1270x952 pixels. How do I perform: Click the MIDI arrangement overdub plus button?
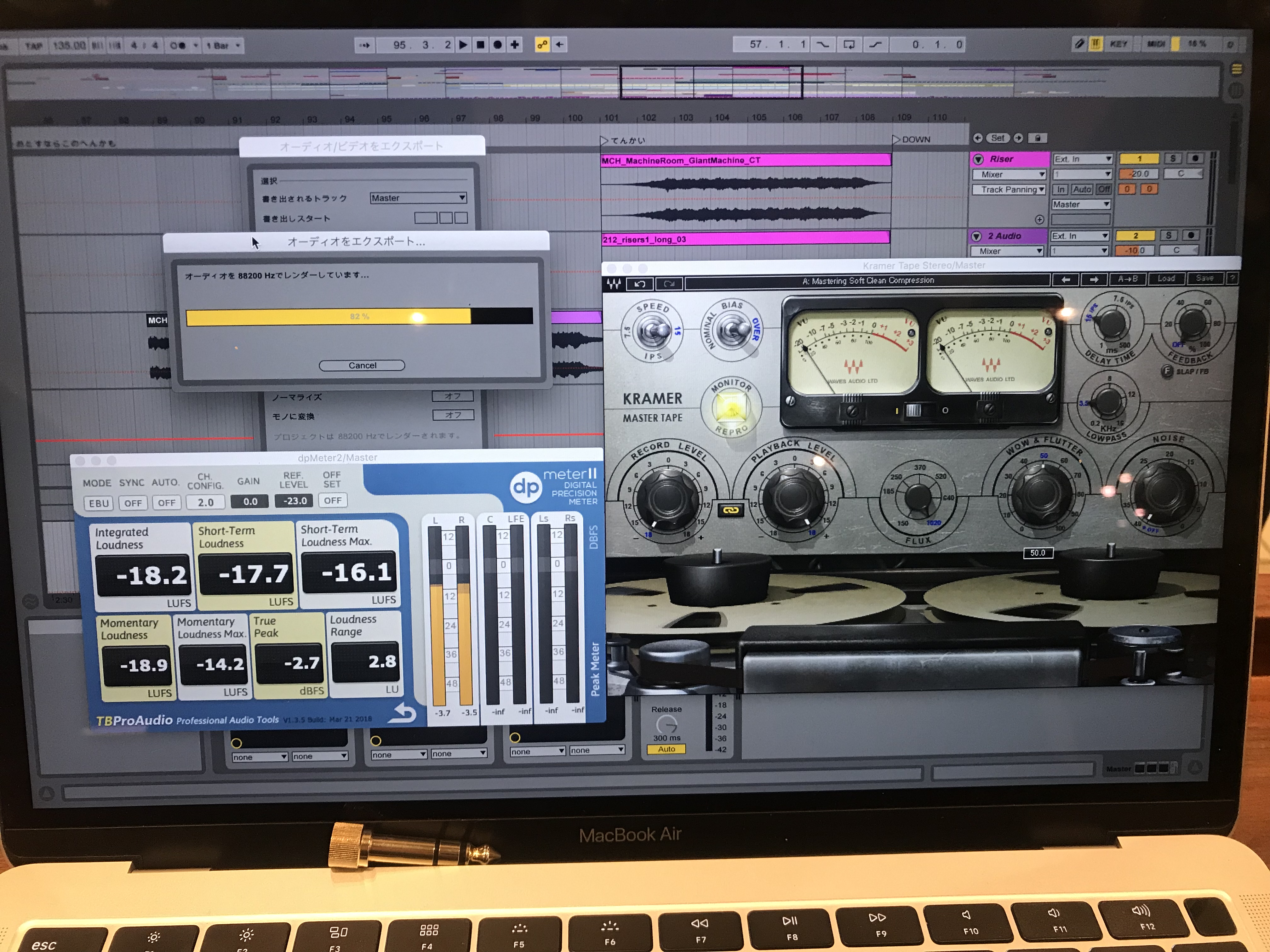coord(515,45)
